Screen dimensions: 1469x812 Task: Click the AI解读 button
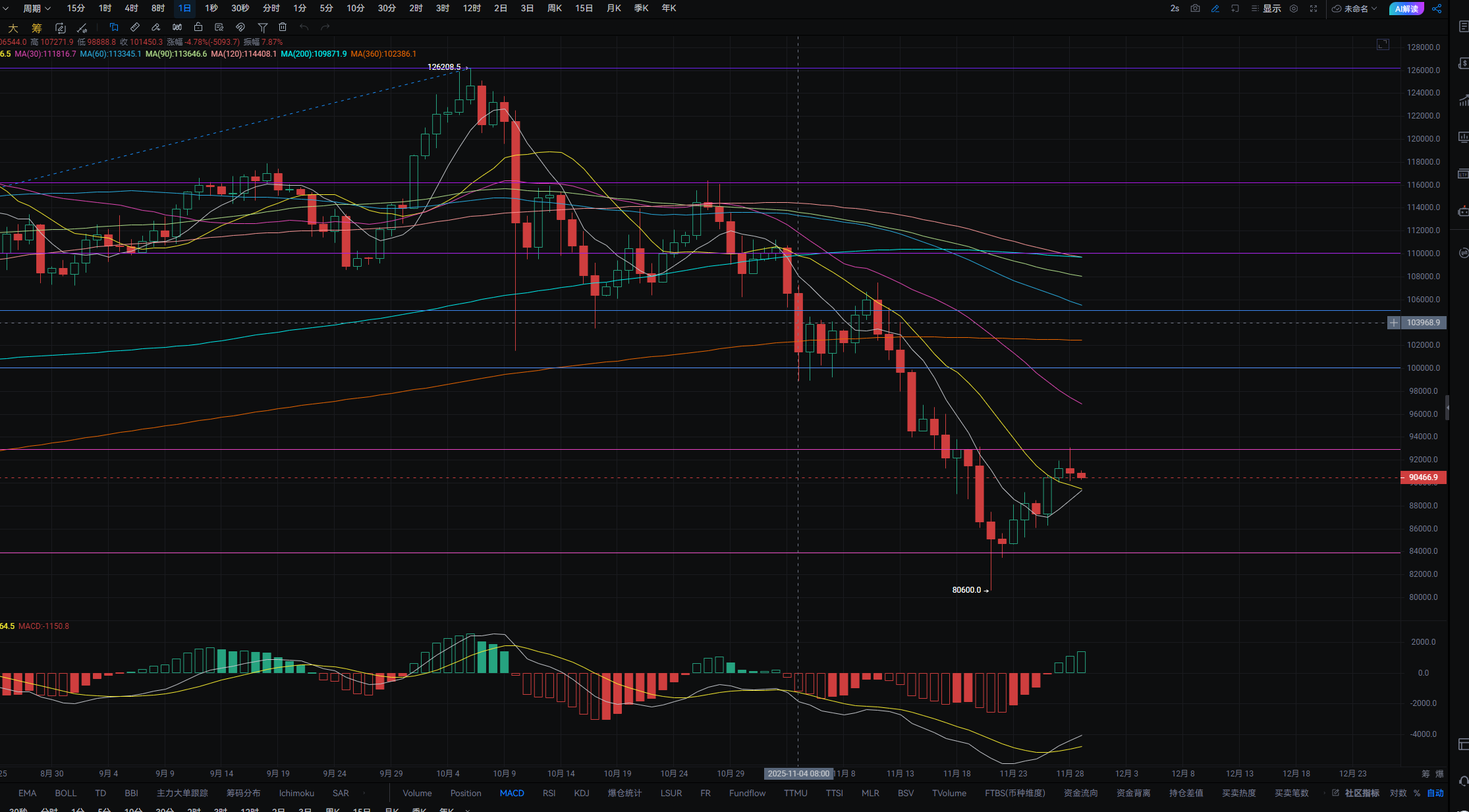click(x=1406, y=9)
